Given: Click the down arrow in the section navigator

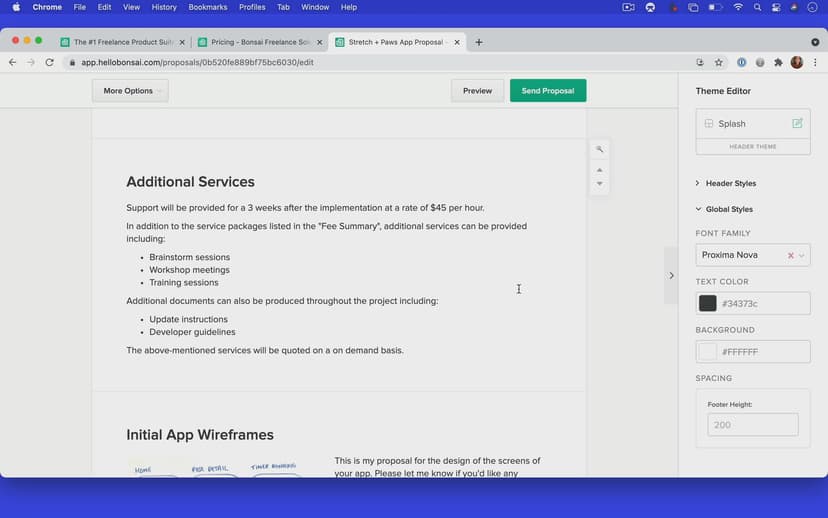Looking at the screenshot, I should 600,184.
